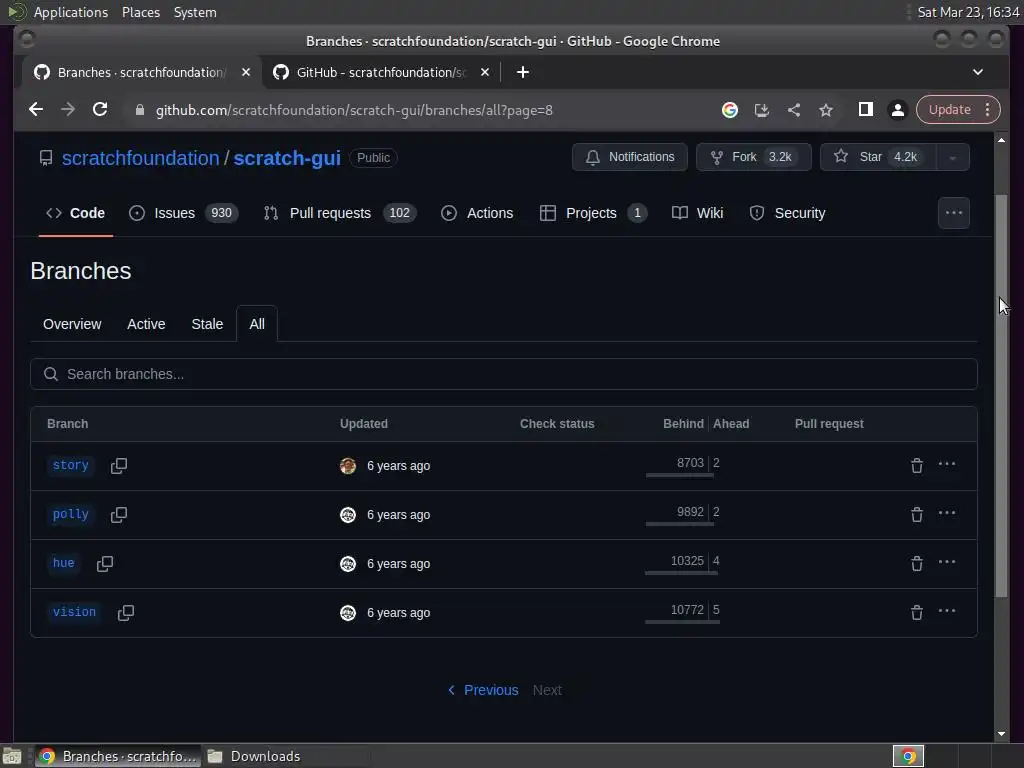Open the Chrome three-dot menu

click(987, 110)
